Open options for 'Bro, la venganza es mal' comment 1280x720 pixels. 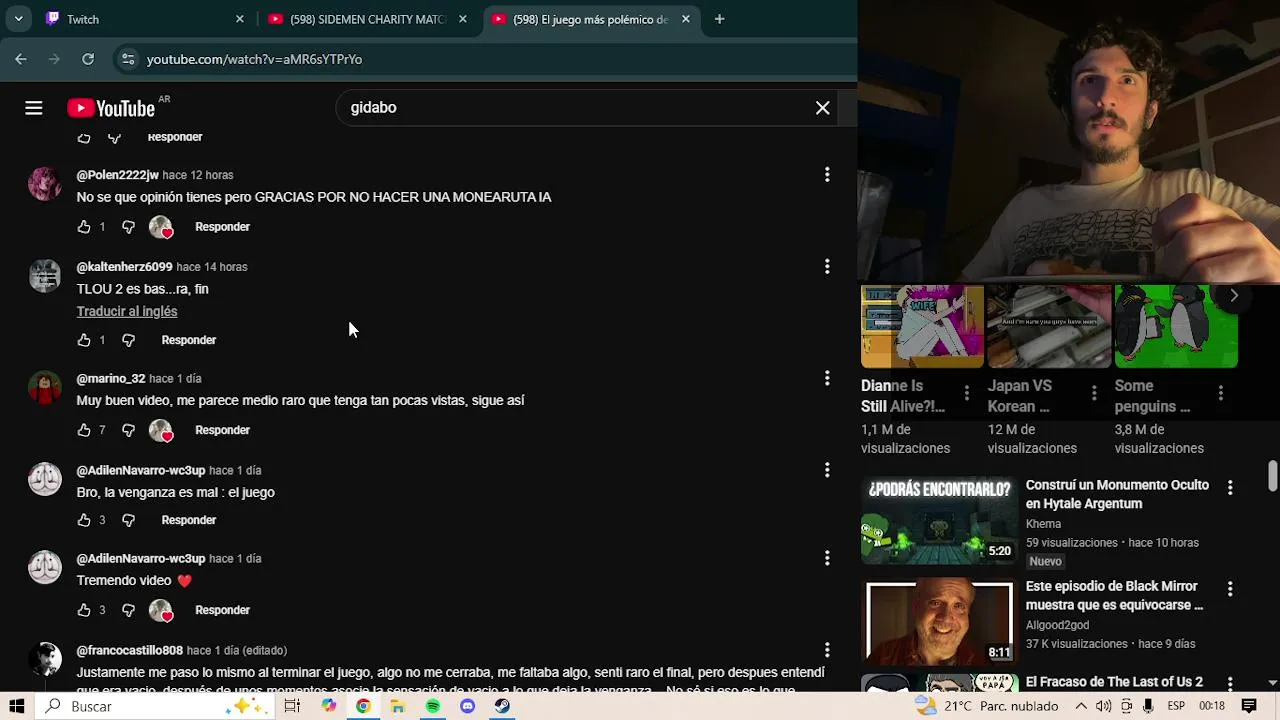pos(827,470)
